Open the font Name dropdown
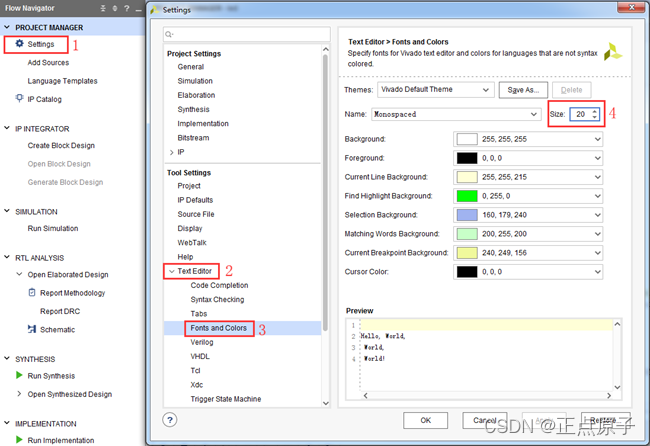Viewport: 650px width, 446px height. pos(456,114)
